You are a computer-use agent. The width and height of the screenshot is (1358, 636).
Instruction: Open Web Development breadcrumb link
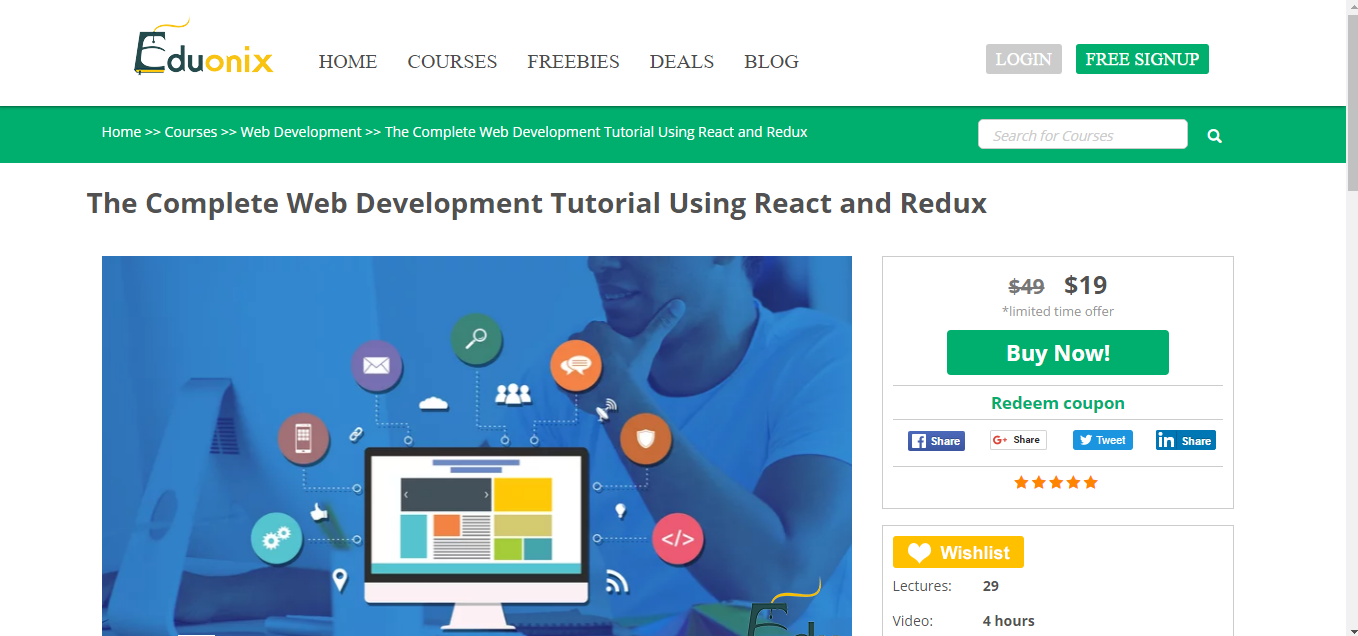(x=301, y=132)
